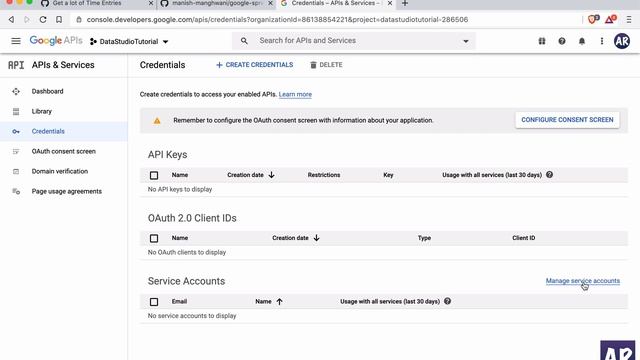Click the OAuth Type column header
640x360 pixels.
424,238
